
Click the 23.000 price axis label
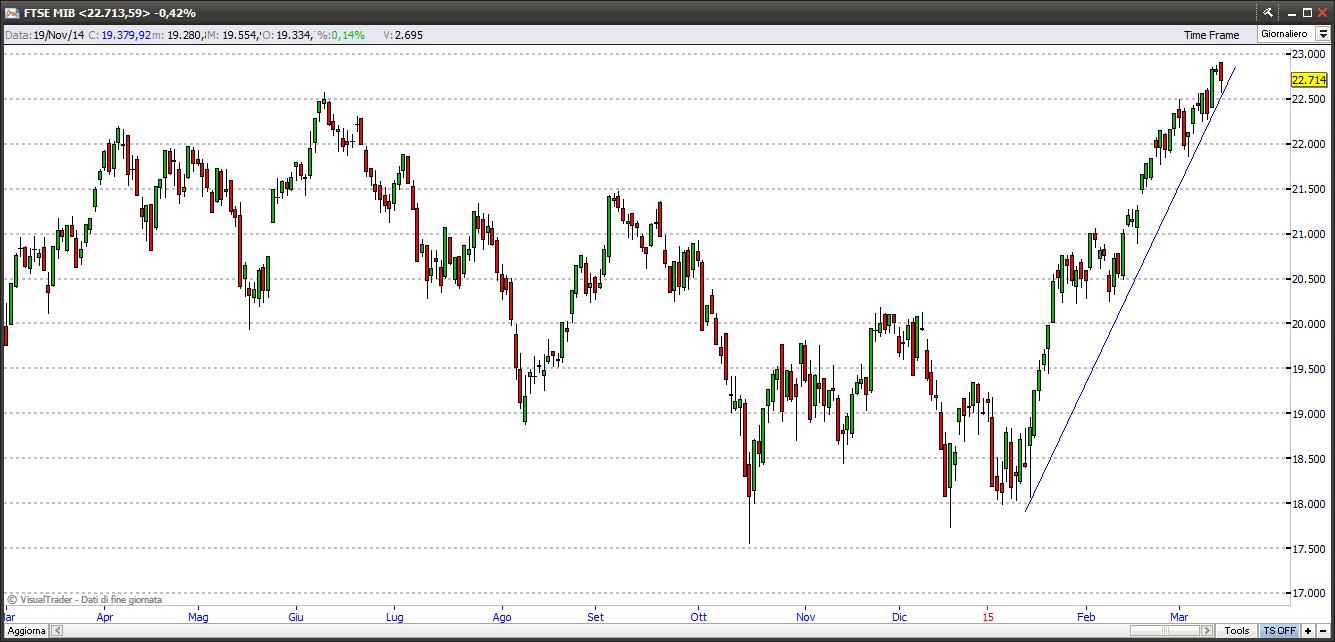[1309, 54]
